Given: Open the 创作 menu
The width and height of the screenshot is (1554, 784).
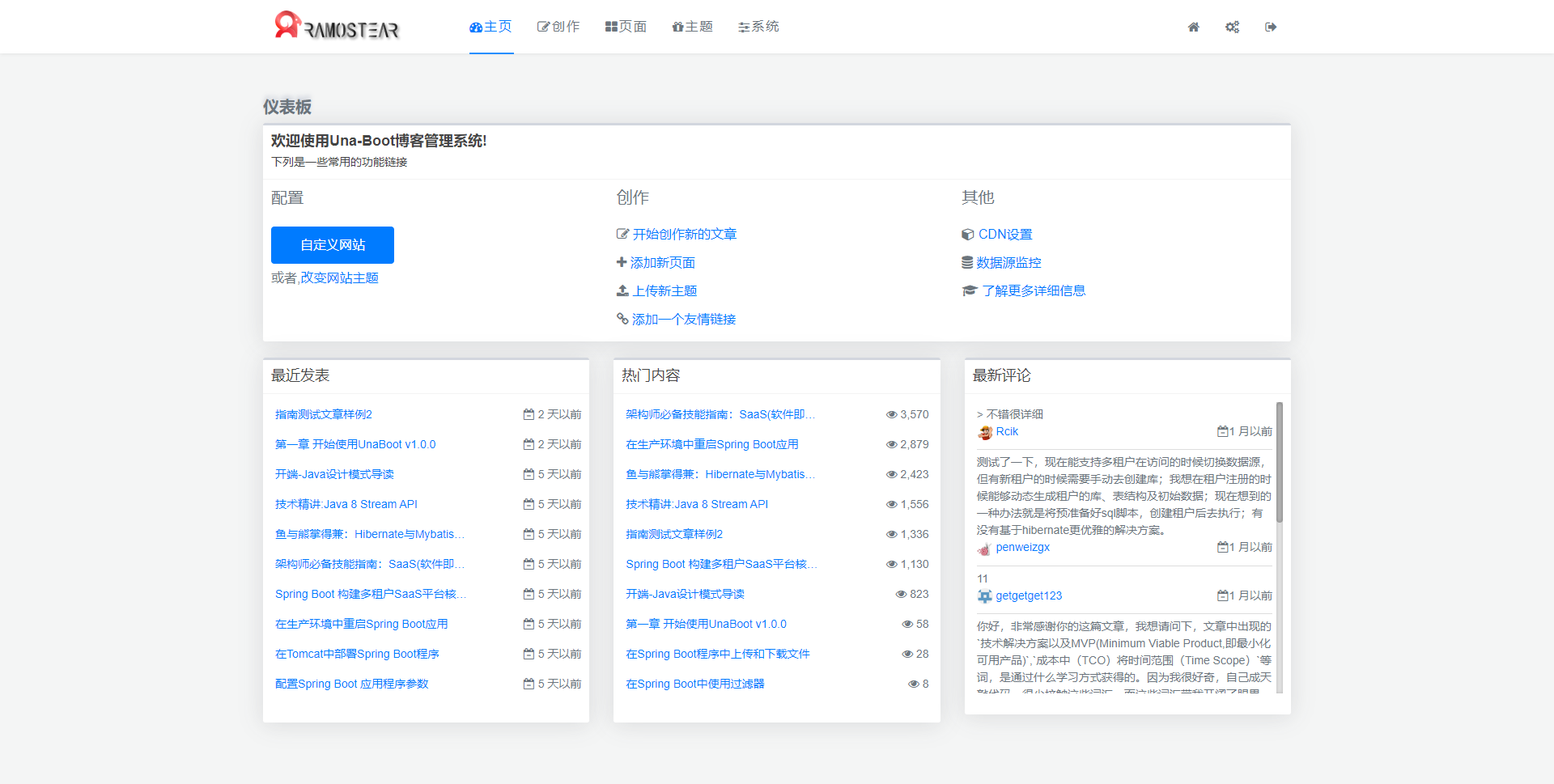Looking at the screenshot, I should pos(558,27).
